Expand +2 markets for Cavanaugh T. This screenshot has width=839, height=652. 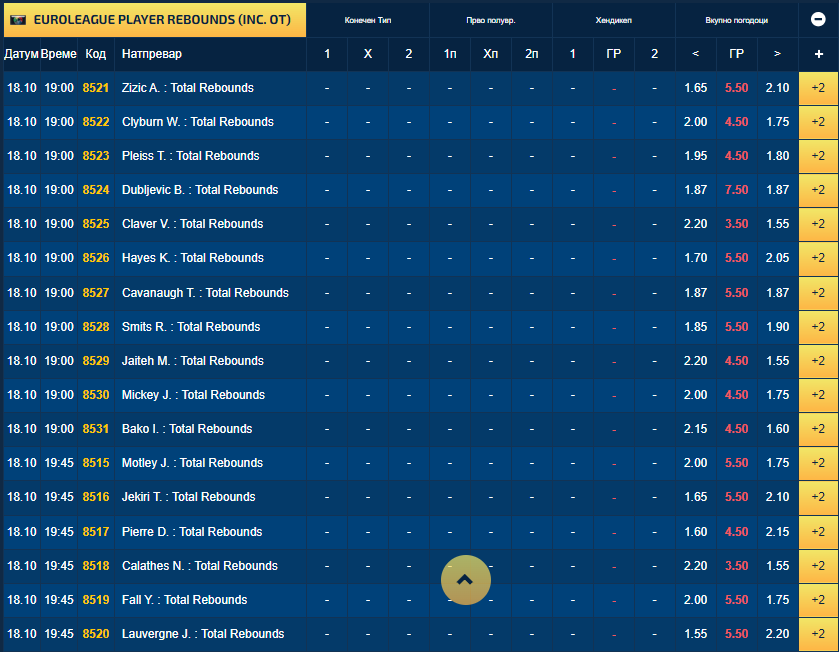pyautogui.click(x=818, y=293)
